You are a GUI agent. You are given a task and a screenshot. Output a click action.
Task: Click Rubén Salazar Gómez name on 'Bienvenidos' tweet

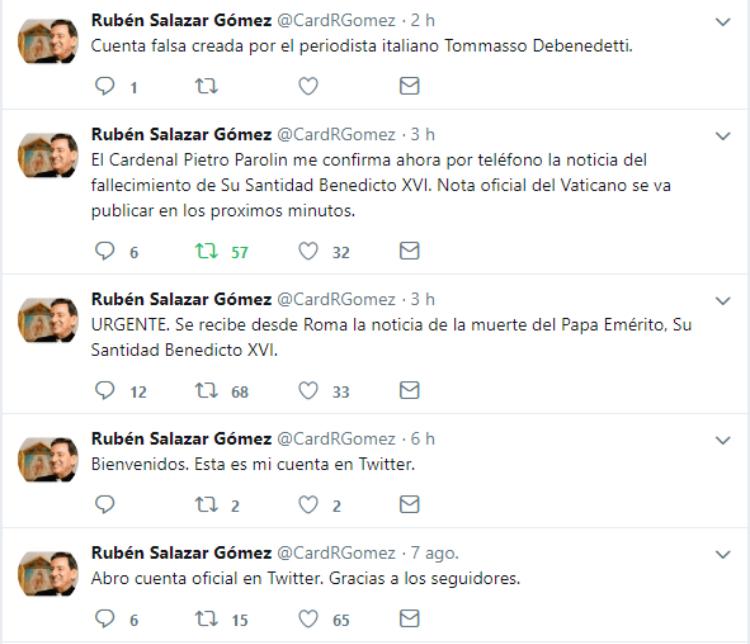coord(181,439)
